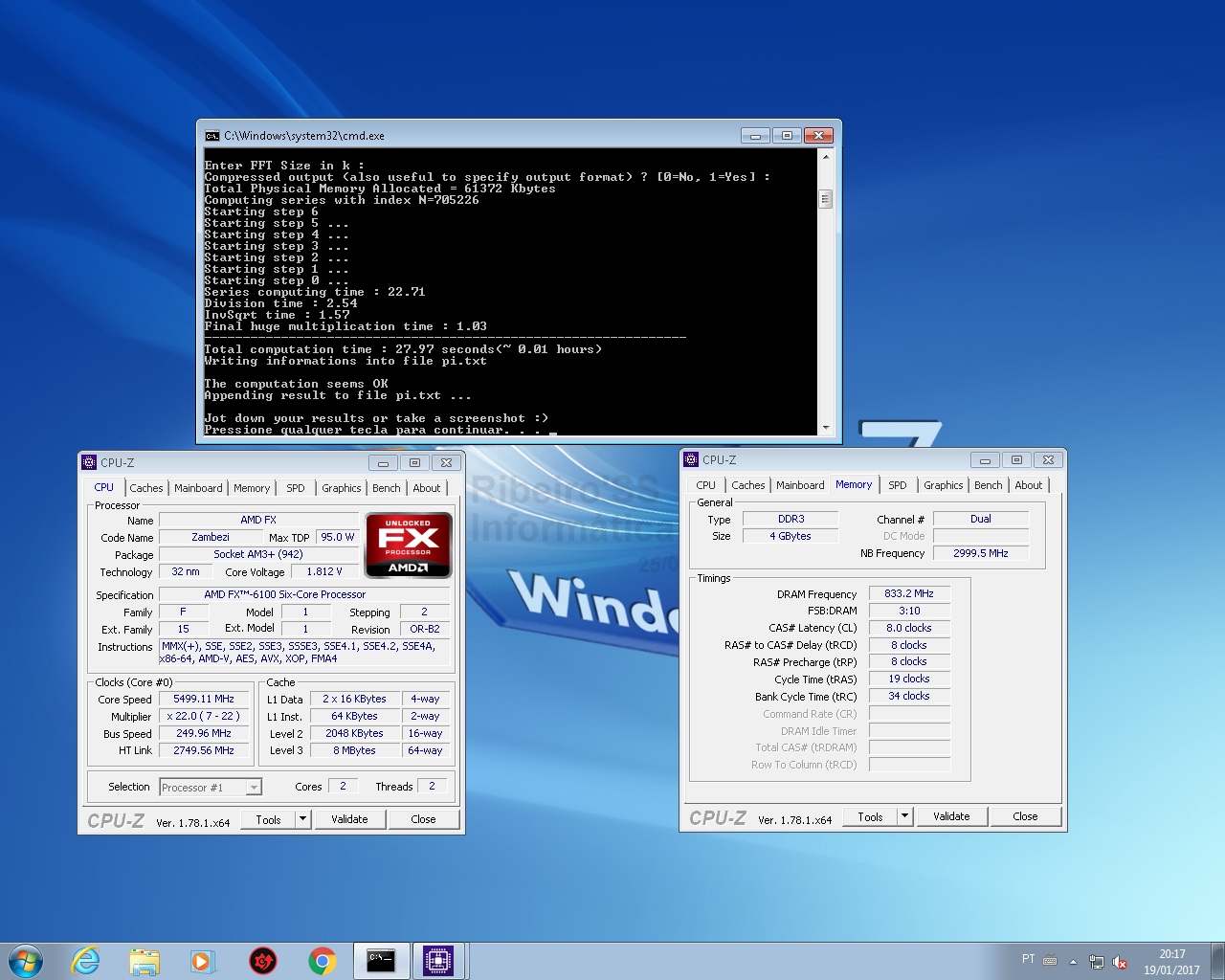
Task: Launch Internet Explorer from the taskbar
Action: 86,961
